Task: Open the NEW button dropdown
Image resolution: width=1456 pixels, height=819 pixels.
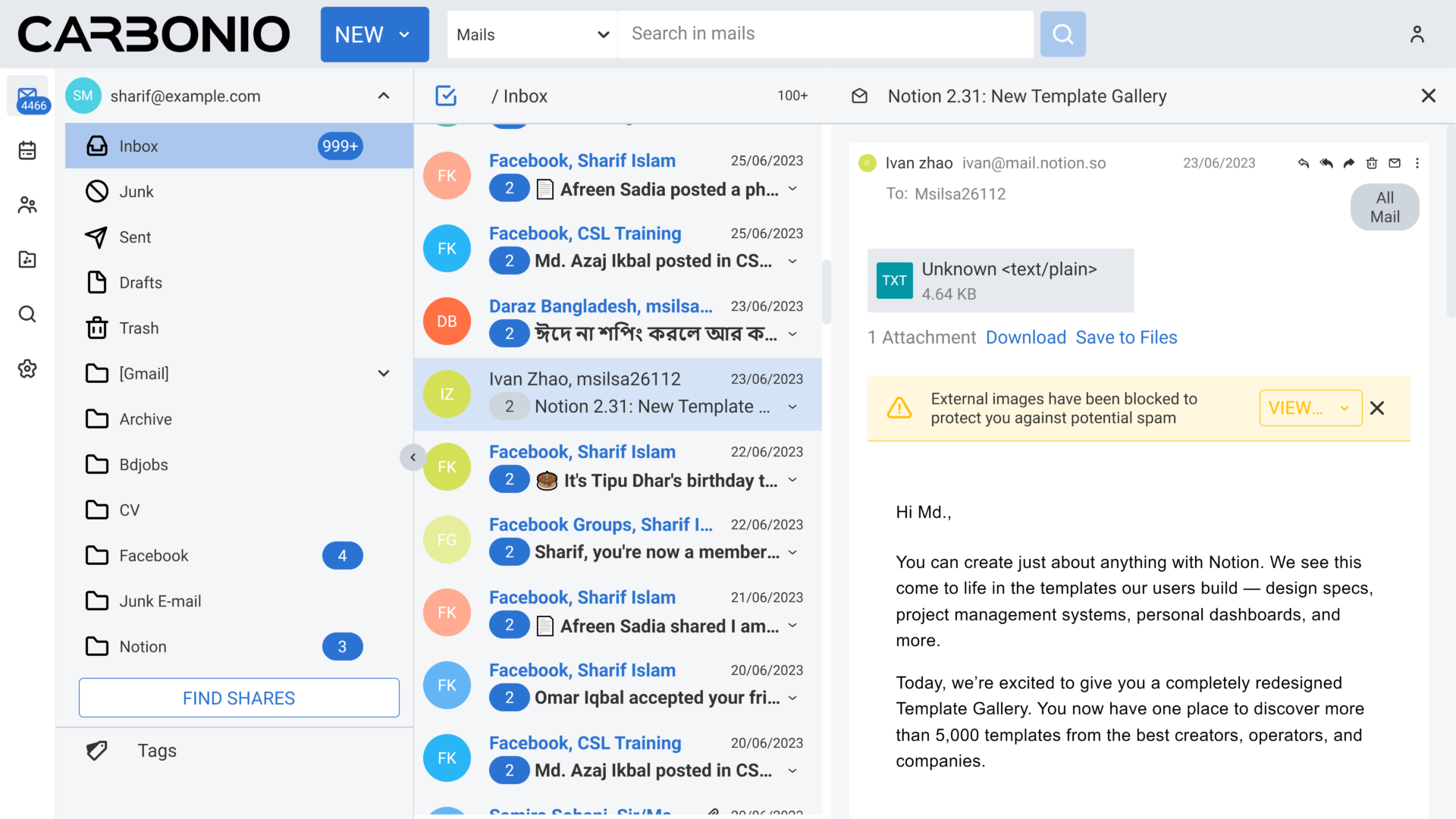Action: coord(375,34)
